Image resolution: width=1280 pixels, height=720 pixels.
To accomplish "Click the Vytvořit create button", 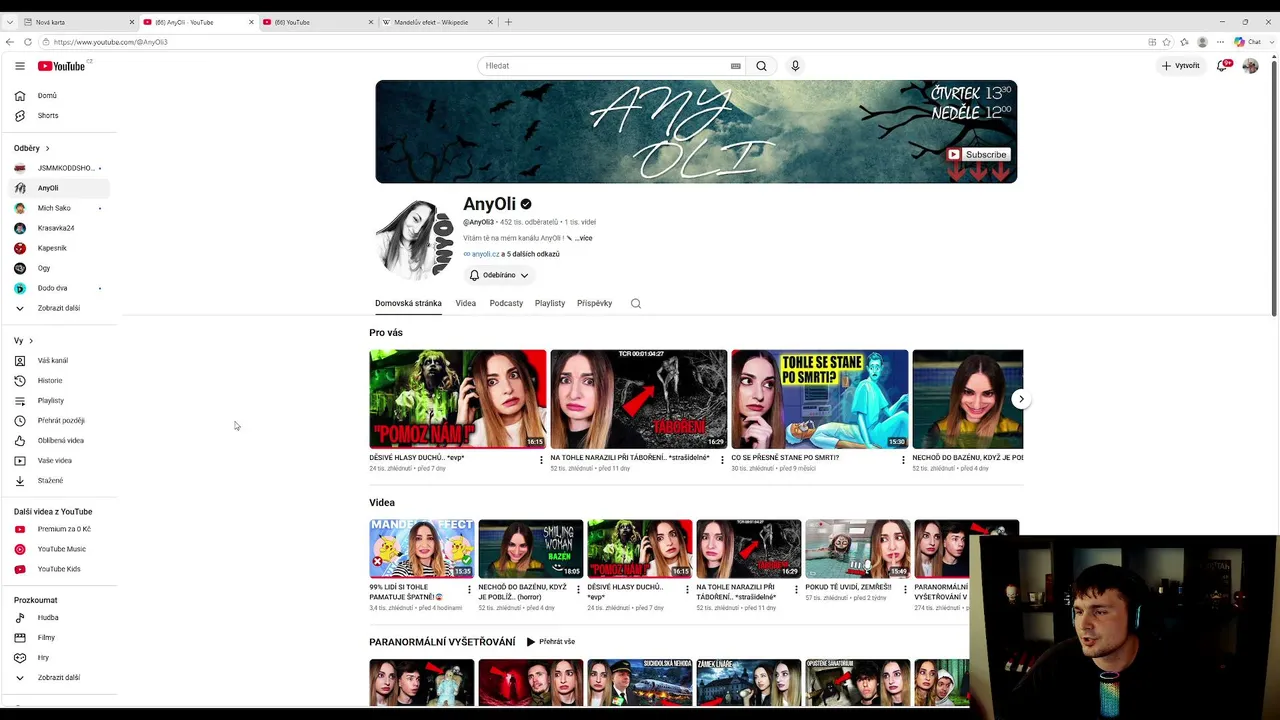I will coord(1181,66).
